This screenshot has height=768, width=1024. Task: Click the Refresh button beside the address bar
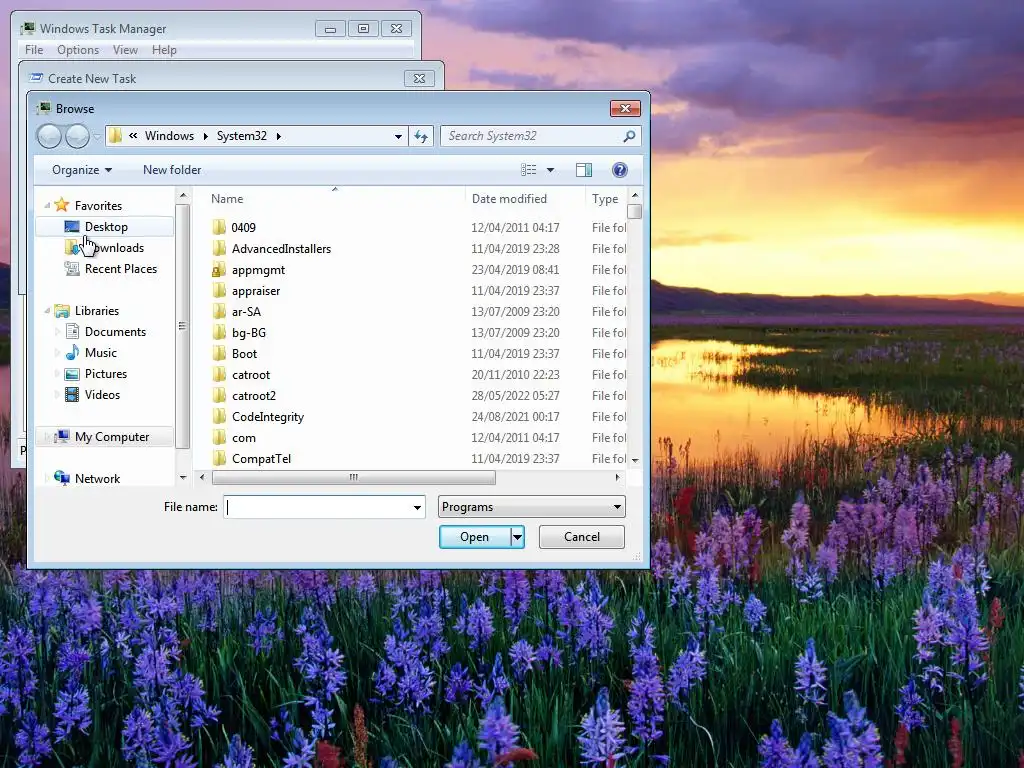coord(421,136)
